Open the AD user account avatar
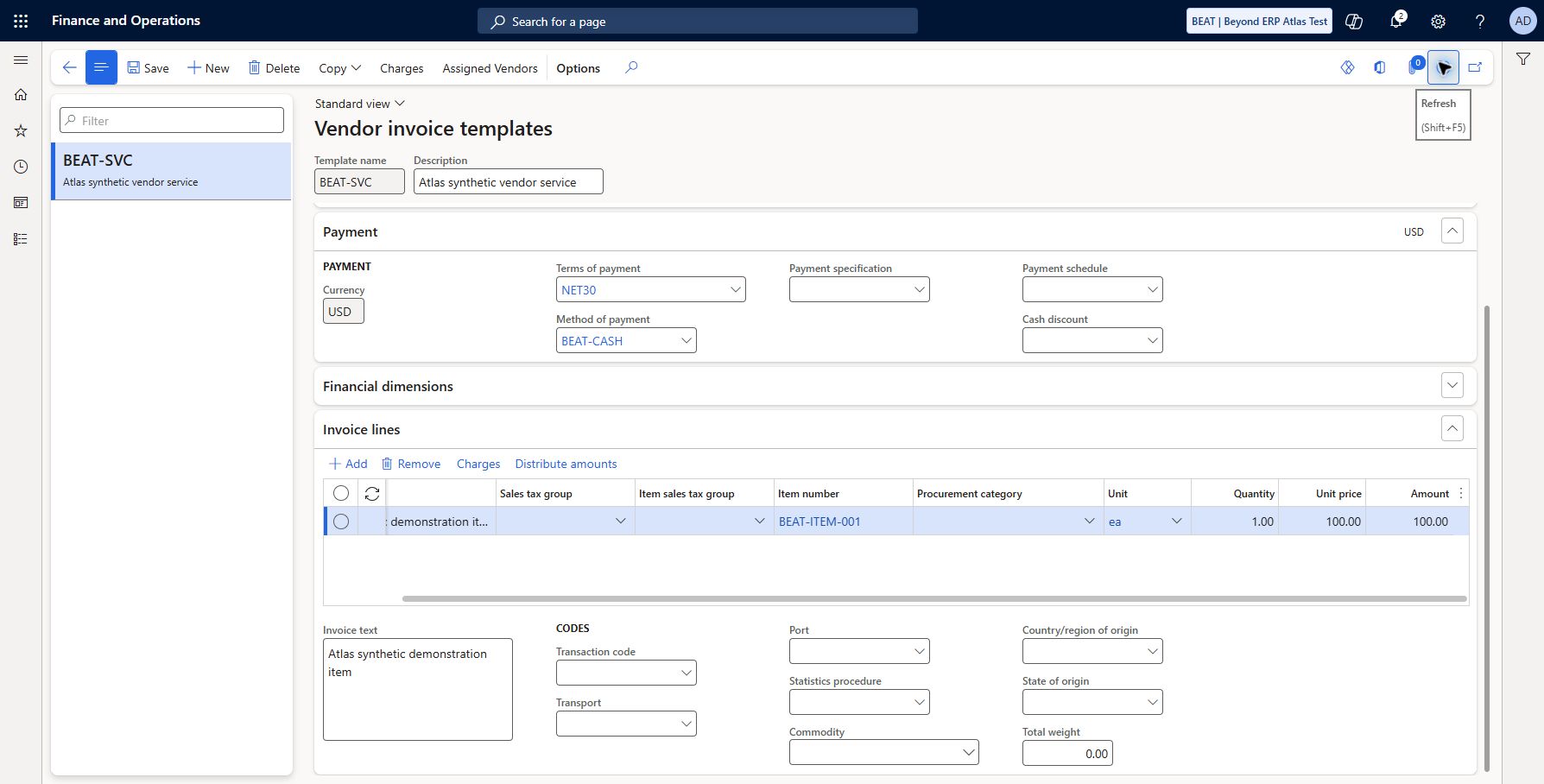Image resolution: width=1544 pixels, height=784 pixels. [1522, 21]
